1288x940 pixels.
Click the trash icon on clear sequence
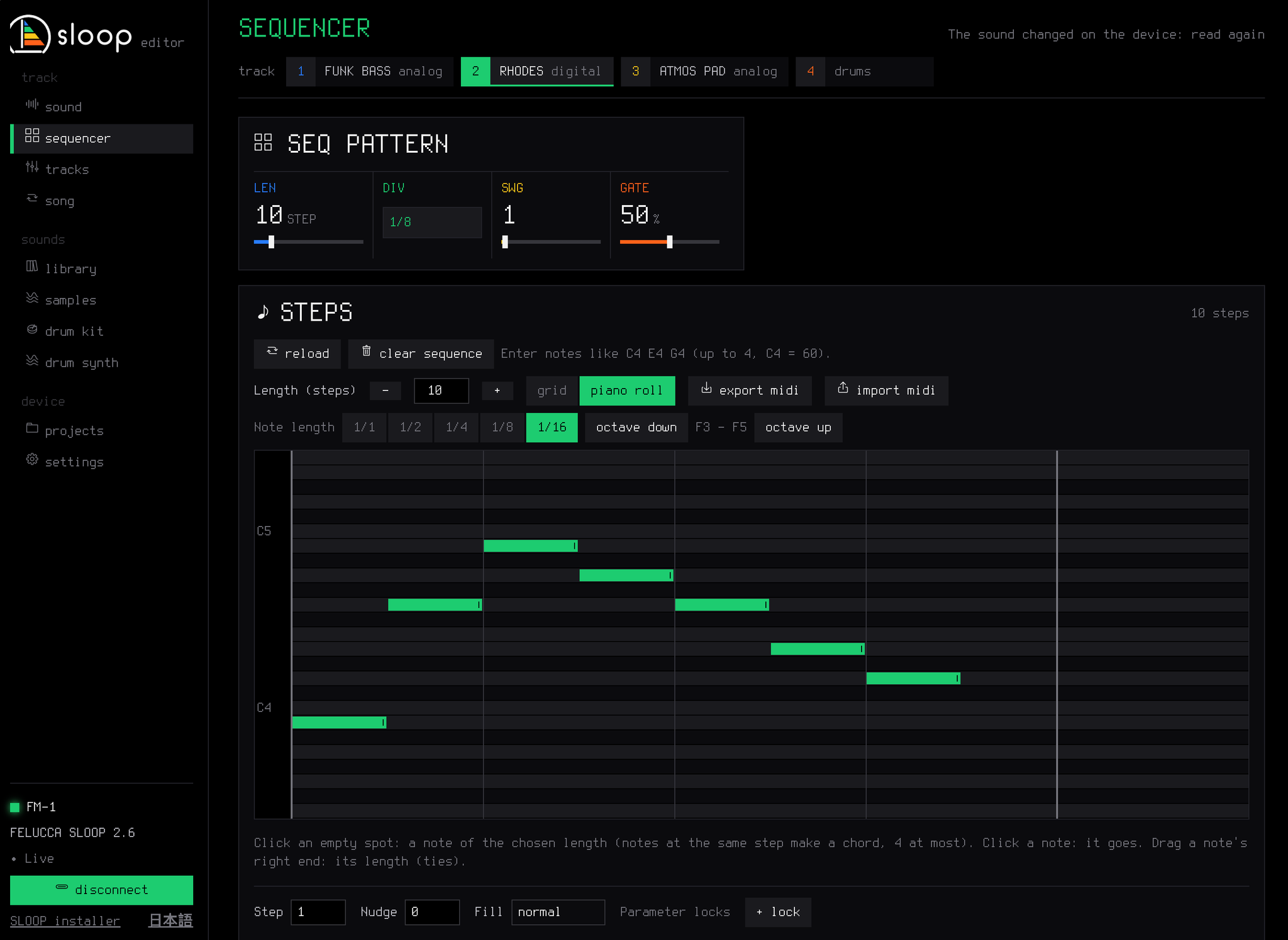coord(367,351)
